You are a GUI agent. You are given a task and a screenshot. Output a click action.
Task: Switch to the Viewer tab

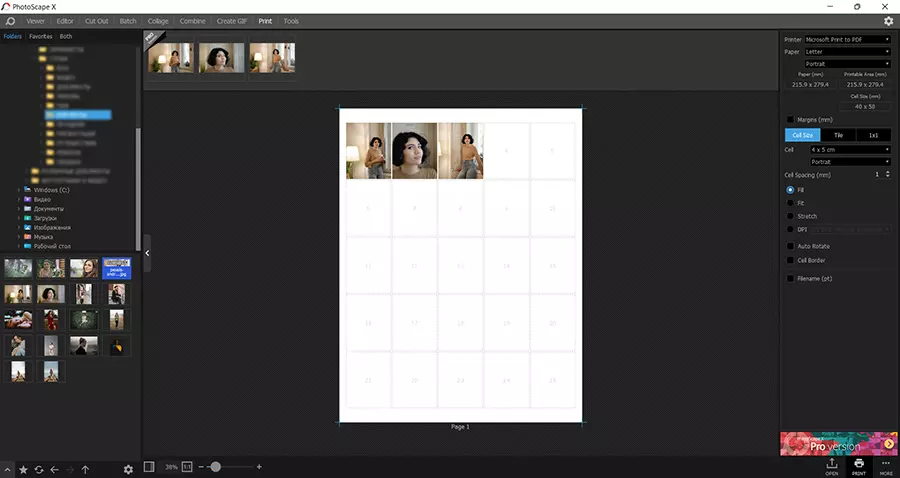pos(36,21)
